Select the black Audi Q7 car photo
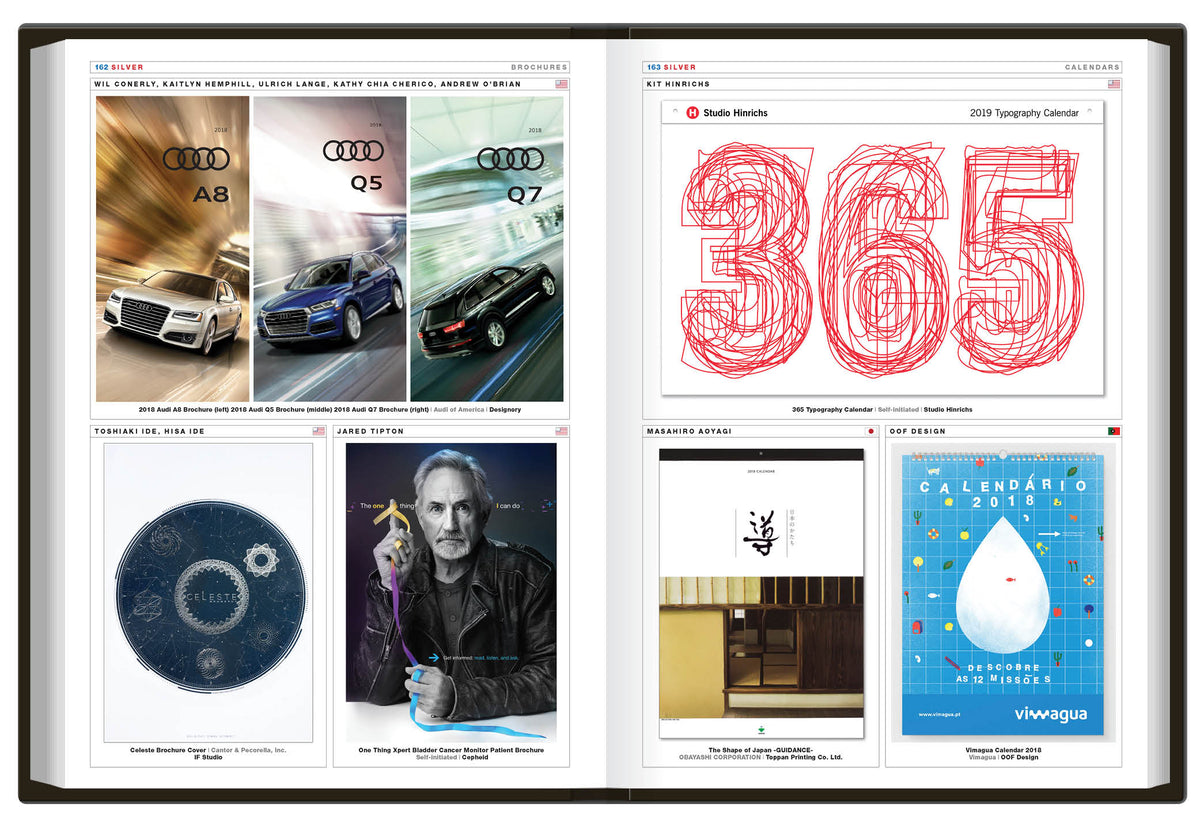Image resolution: width=1200 pixels, height=830 pixels. click(x=486, y=310)
